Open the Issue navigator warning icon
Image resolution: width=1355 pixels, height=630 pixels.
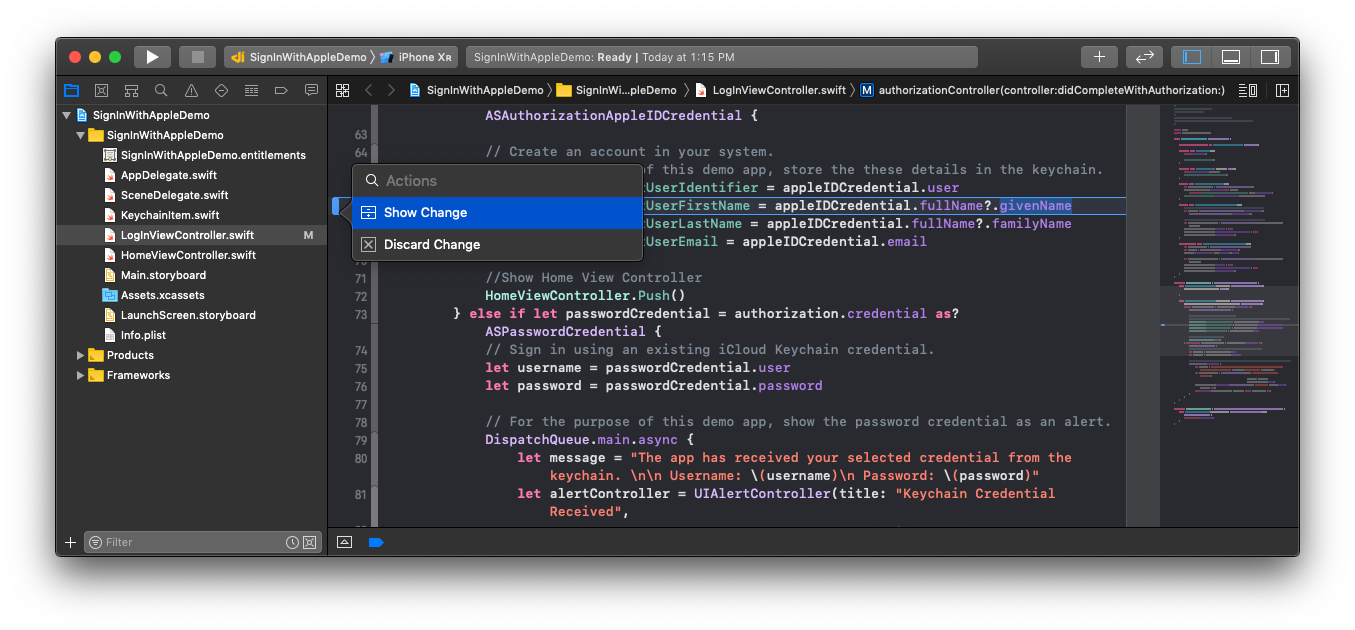[191, 90]
